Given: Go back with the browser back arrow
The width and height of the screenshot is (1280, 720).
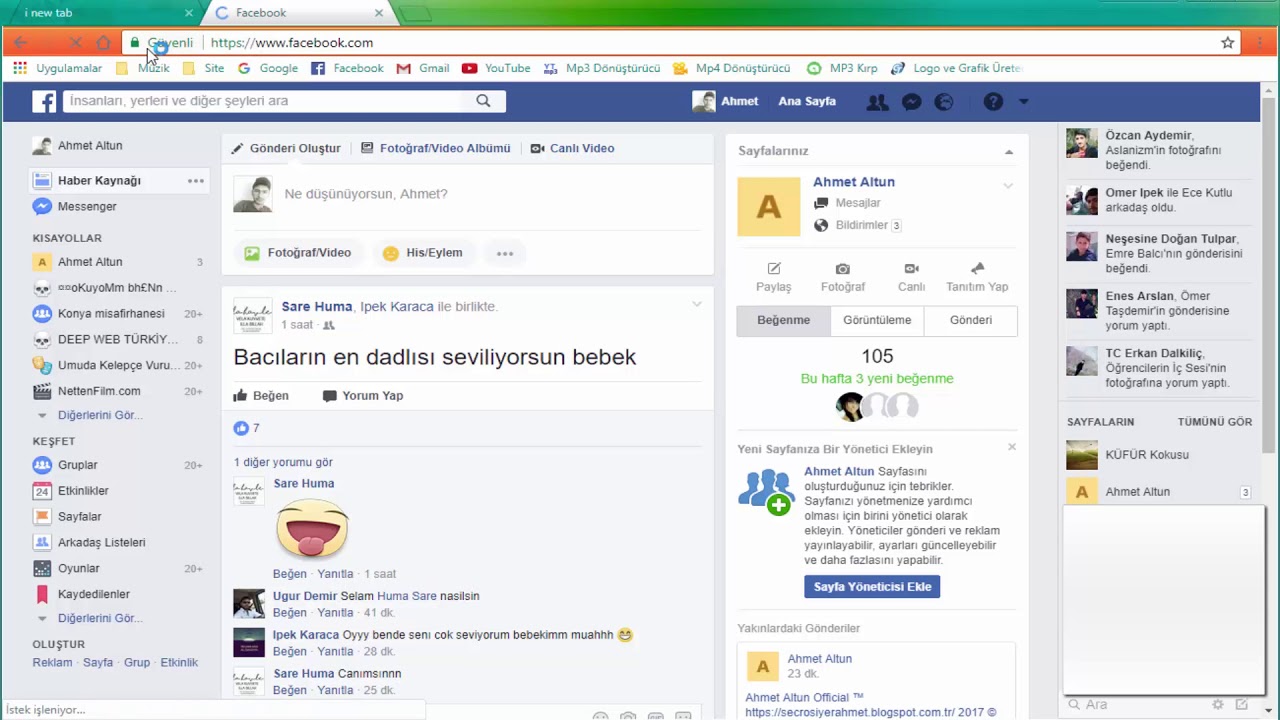Looking at the screenshot, I should [20, 42].
